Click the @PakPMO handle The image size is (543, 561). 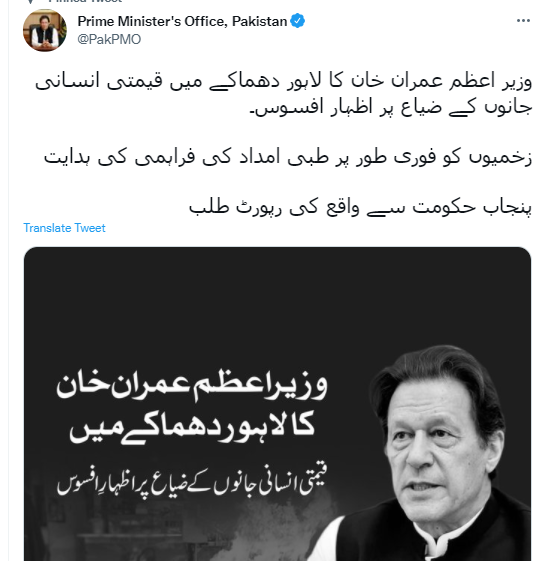coord(109,39)
